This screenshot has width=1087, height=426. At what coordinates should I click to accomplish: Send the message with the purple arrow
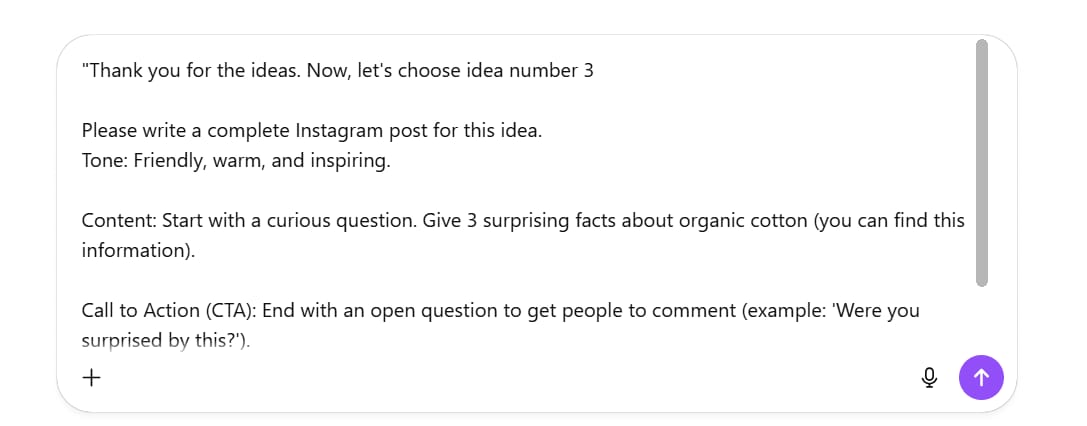pyautogui.click(x=981, y=377)
